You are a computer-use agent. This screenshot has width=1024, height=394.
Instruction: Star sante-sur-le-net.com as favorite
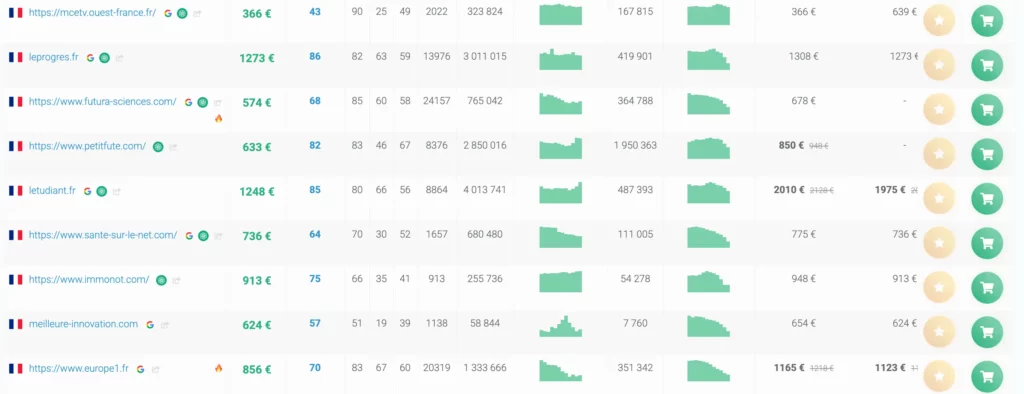[x=938, y=242]
